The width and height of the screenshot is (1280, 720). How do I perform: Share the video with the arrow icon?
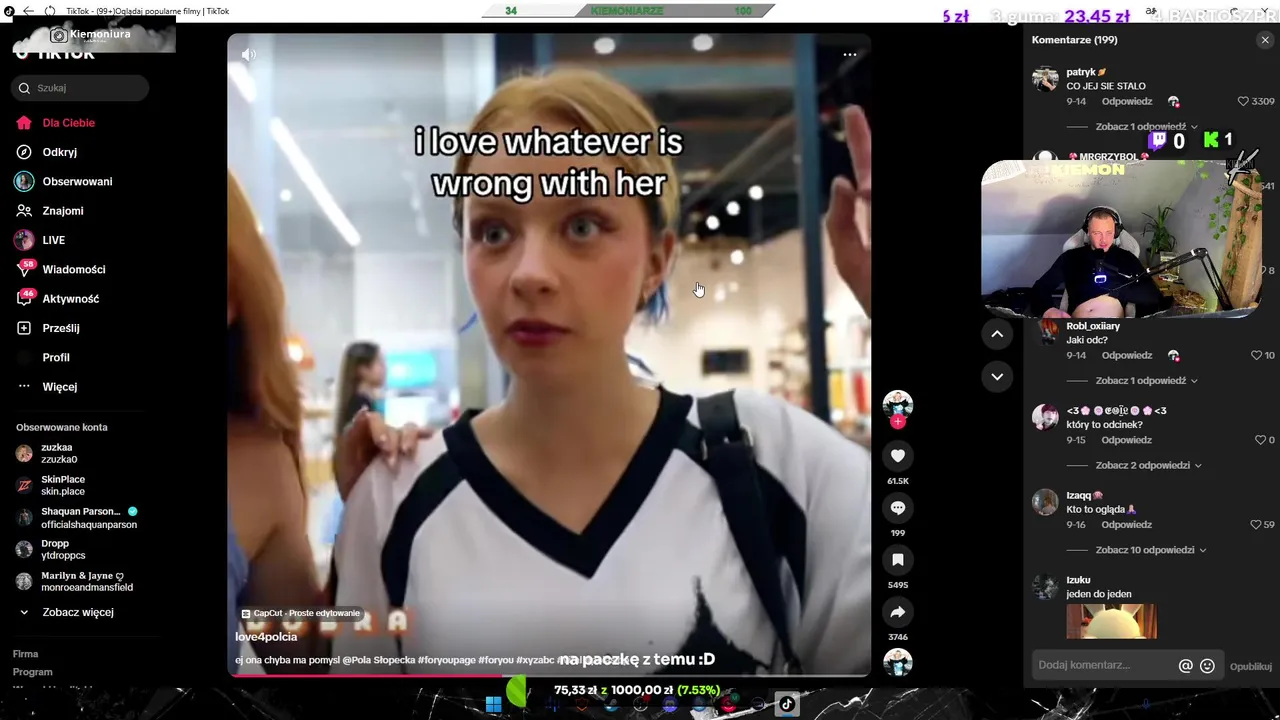tap(898, 612)
